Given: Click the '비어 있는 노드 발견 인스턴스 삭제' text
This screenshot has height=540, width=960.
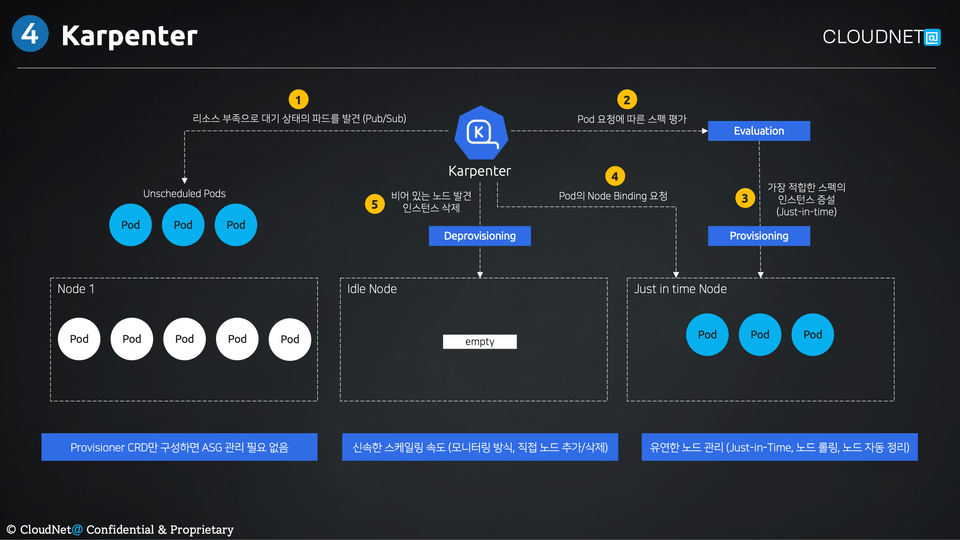Looking at the screenshot, I should 431,201.
